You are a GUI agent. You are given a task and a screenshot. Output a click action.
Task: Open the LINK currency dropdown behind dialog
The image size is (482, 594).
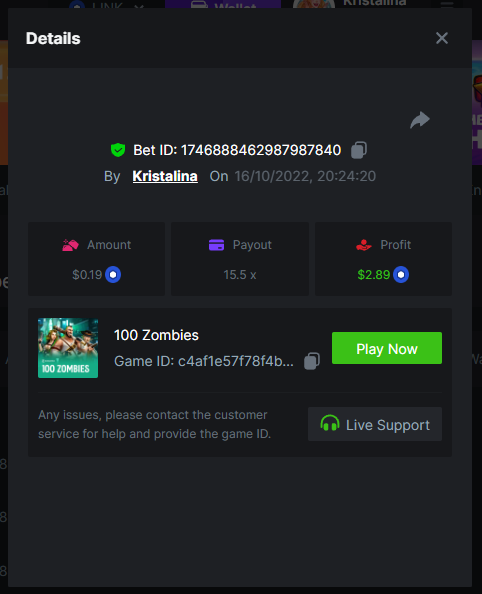[108, 4]
